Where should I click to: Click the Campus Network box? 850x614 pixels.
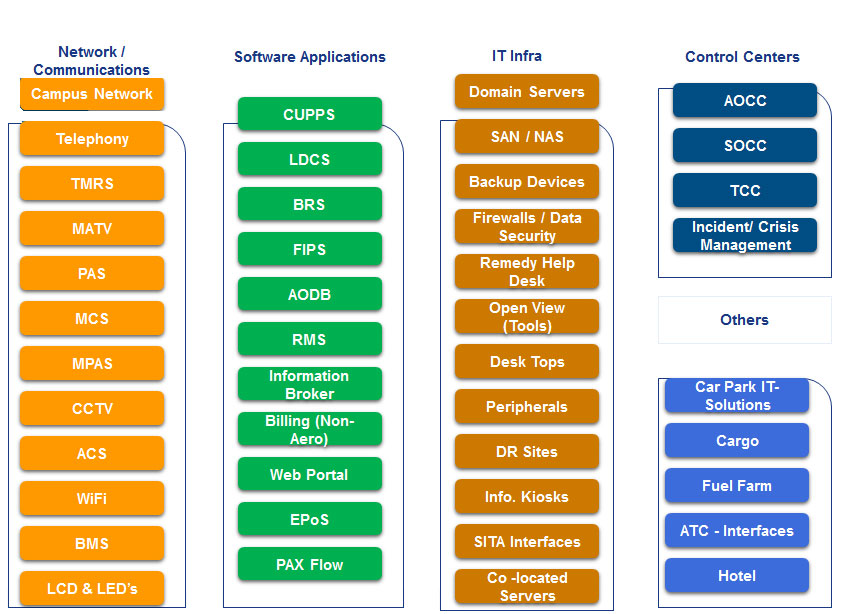(92, 94)
